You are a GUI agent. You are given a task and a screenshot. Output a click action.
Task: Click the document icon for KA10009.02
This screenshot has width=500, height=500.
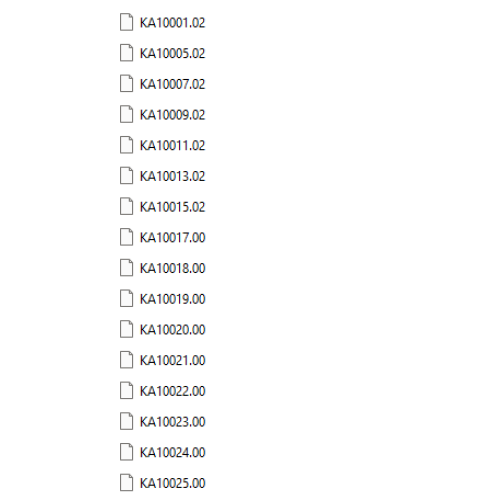tap(126, 114)
